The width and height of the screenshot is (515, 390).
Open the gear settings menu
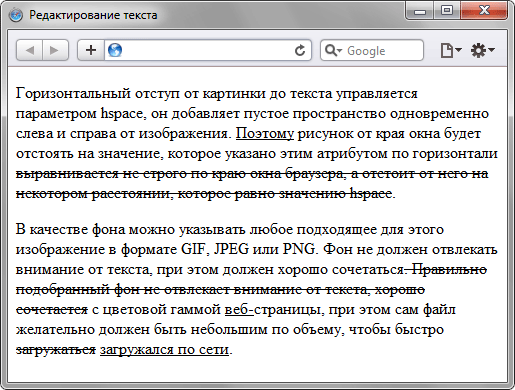coord(482,50)
